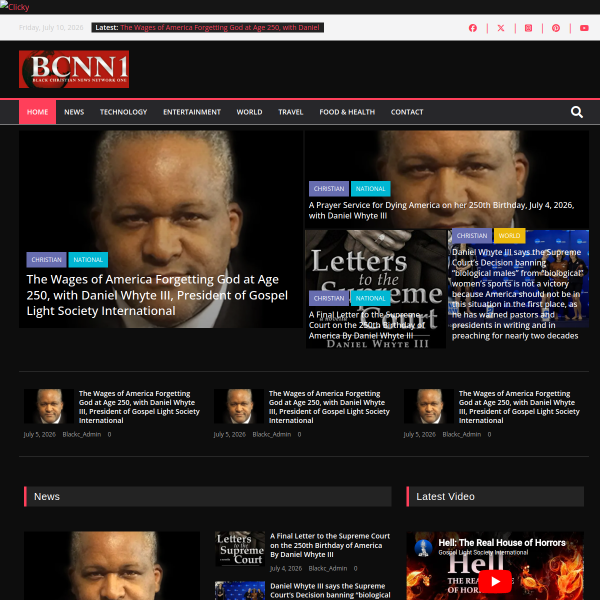Viewport: 600px width, 600px height.
Task: Open Final Letter to Supreme Court featured headline
Action: (367, 325)
